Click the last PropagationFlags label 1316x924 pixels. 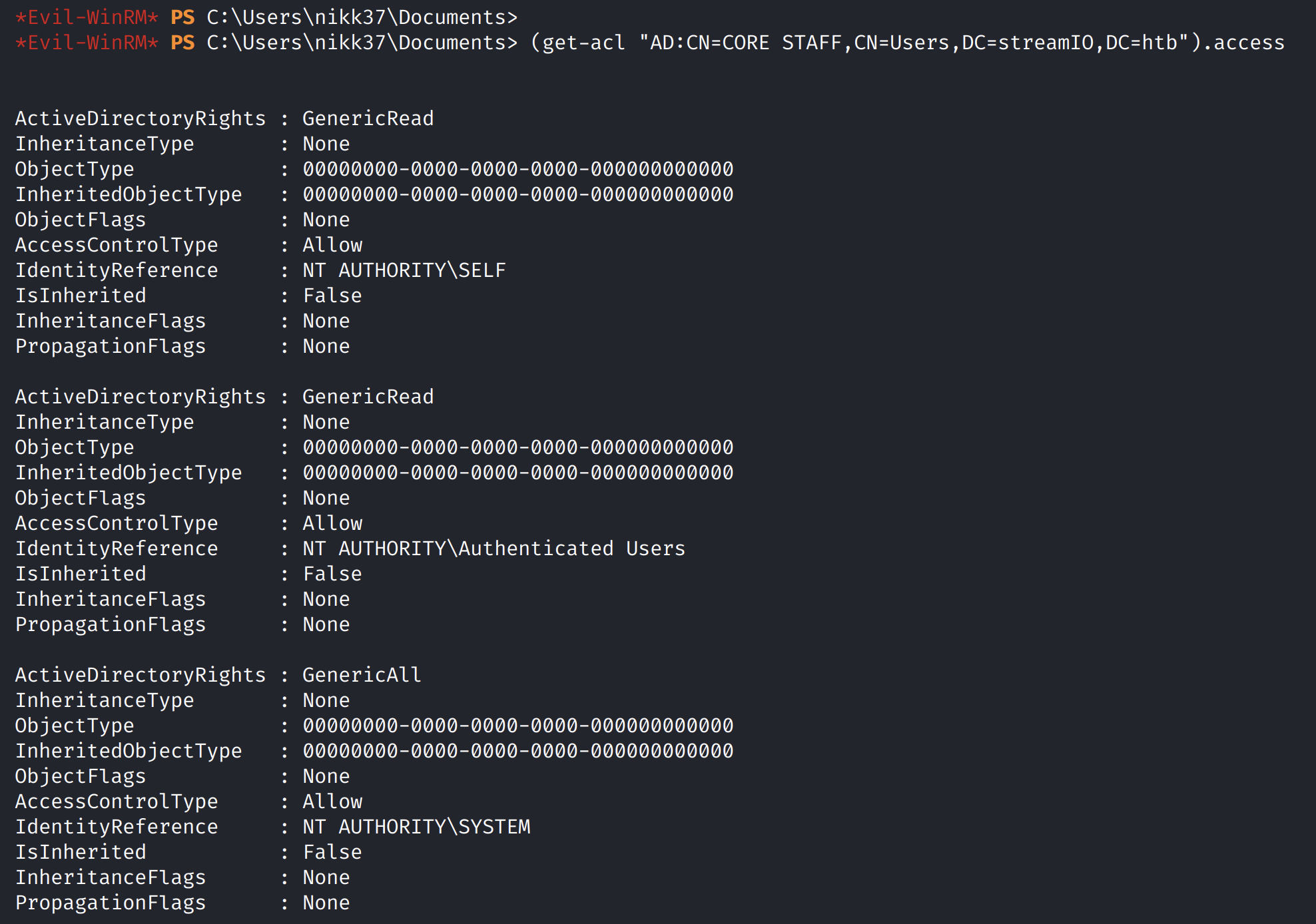pyautogui.click(x=111, y=903)
